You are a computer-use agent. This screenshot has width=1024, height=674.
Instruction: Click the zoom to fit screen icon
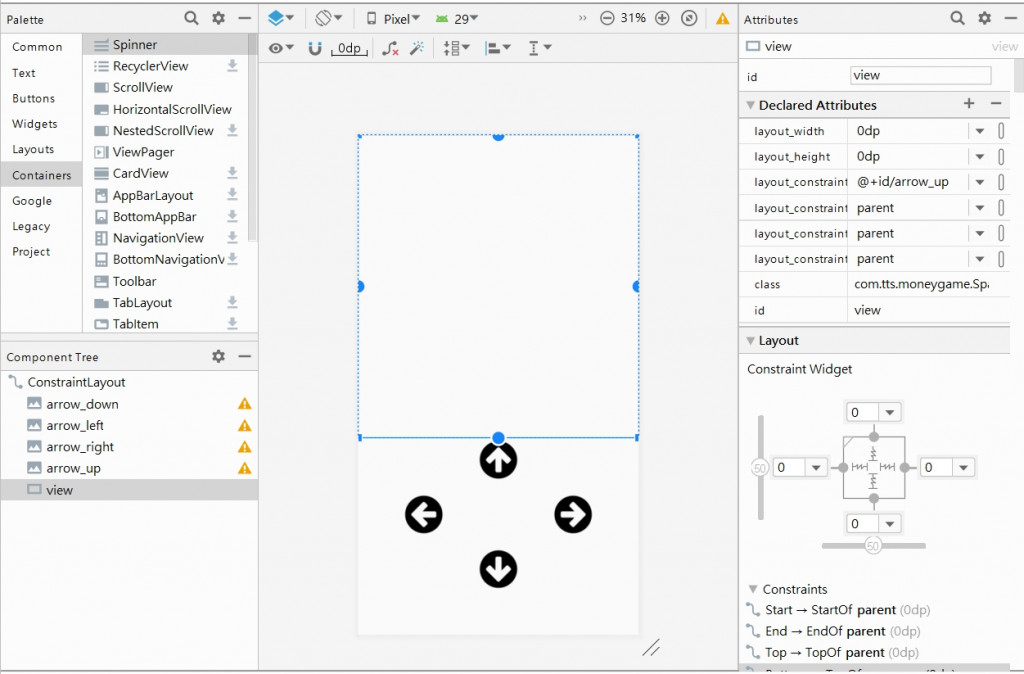[x=689, y=18]
